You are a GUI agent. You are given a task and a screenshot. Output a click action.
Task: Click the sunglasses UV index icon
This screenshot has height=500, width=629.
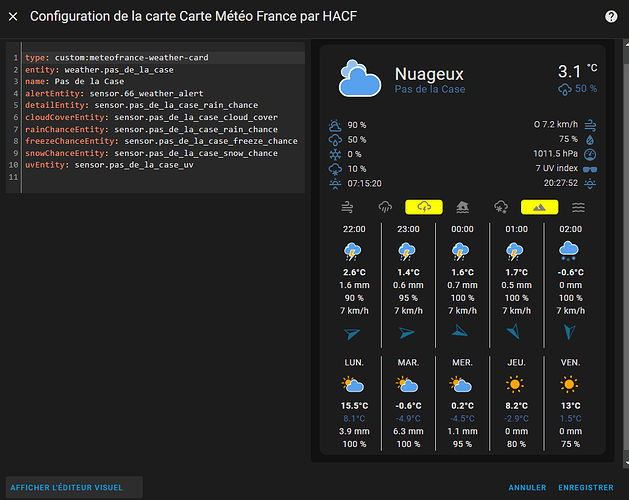(x=590, y=169)
